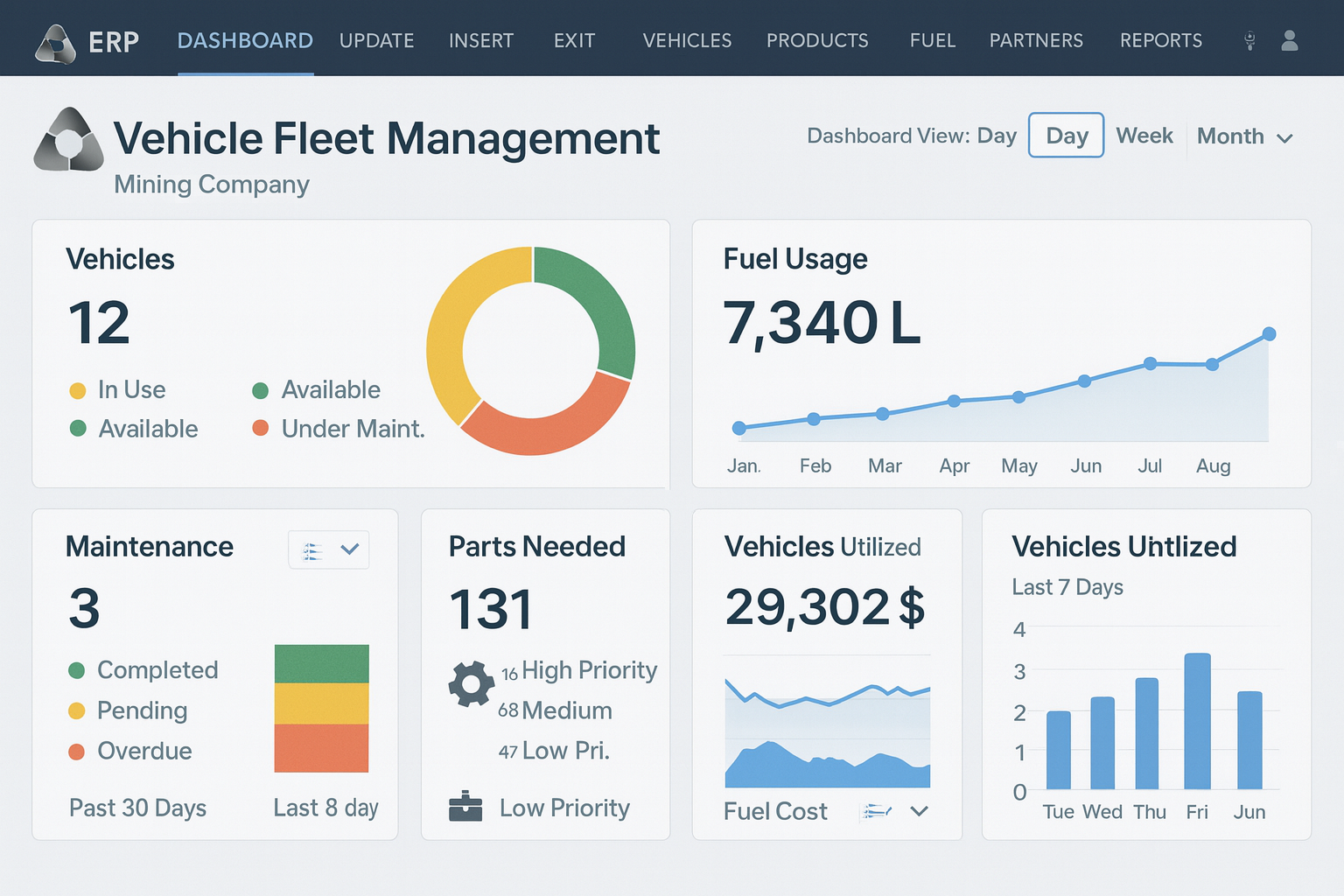Switch dashboard view to Week
The width and height of the screenshot is (1344, 896).
1144,136
